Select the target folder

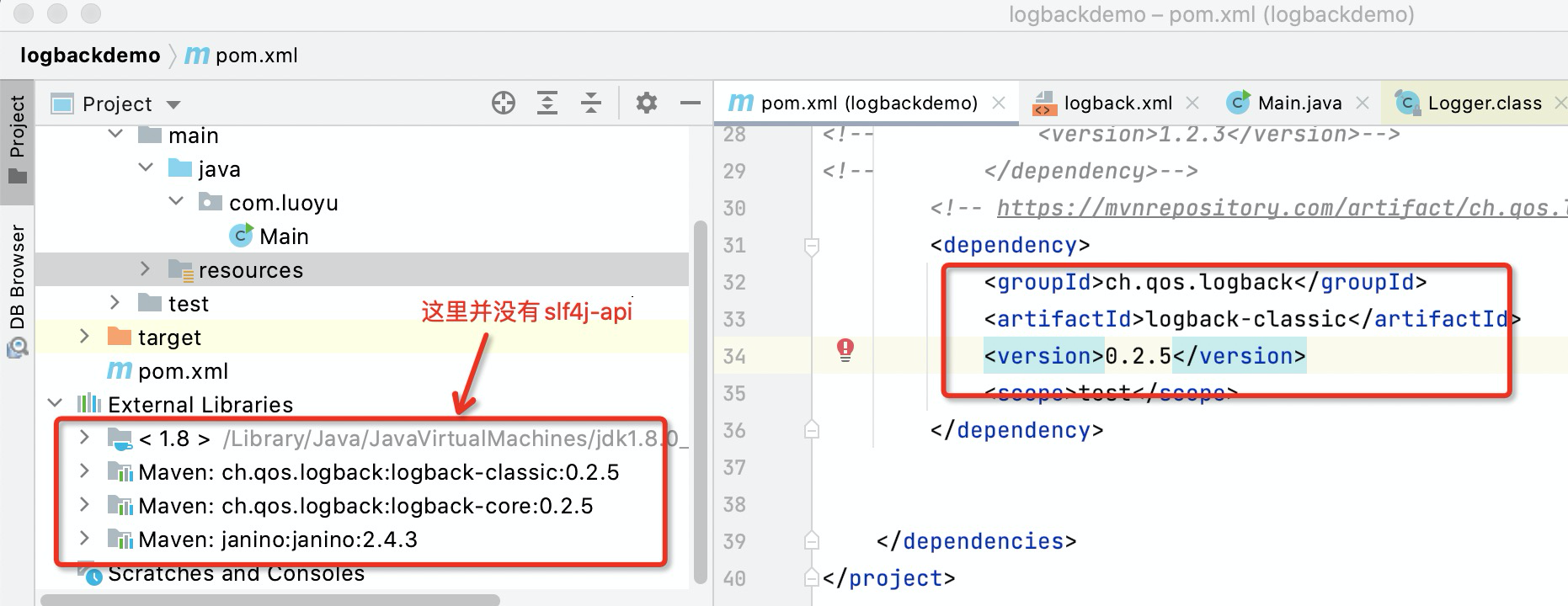(169, 338)
